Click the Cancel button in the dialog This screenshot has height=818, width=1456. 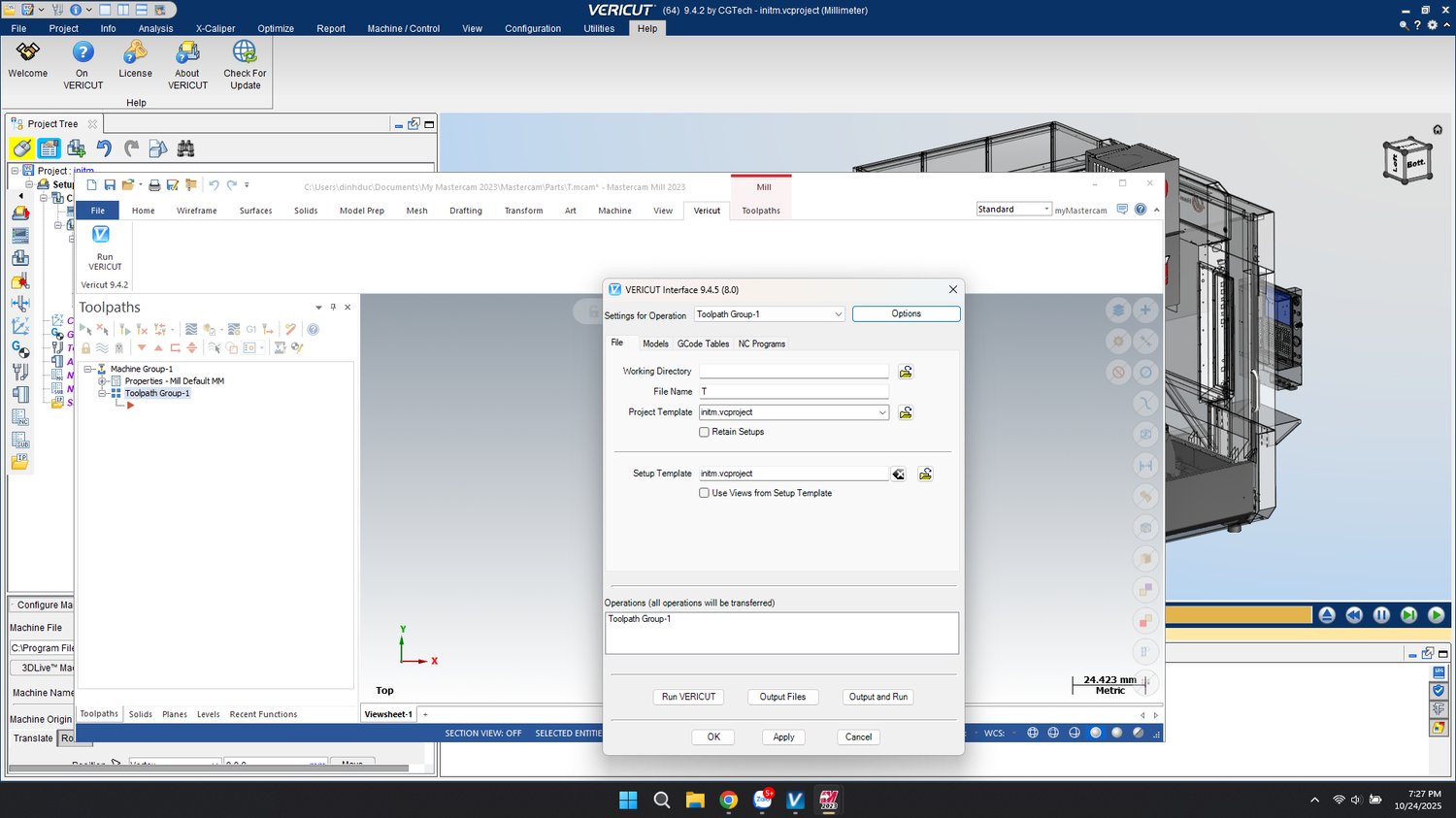point(859,737)
